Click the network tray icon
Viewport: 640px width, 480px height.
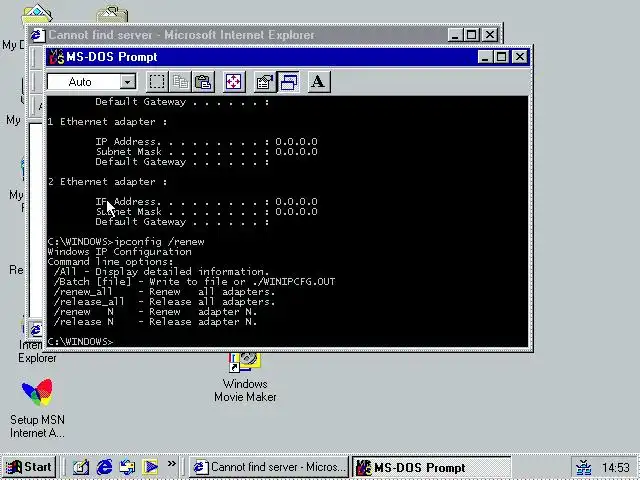584,467
